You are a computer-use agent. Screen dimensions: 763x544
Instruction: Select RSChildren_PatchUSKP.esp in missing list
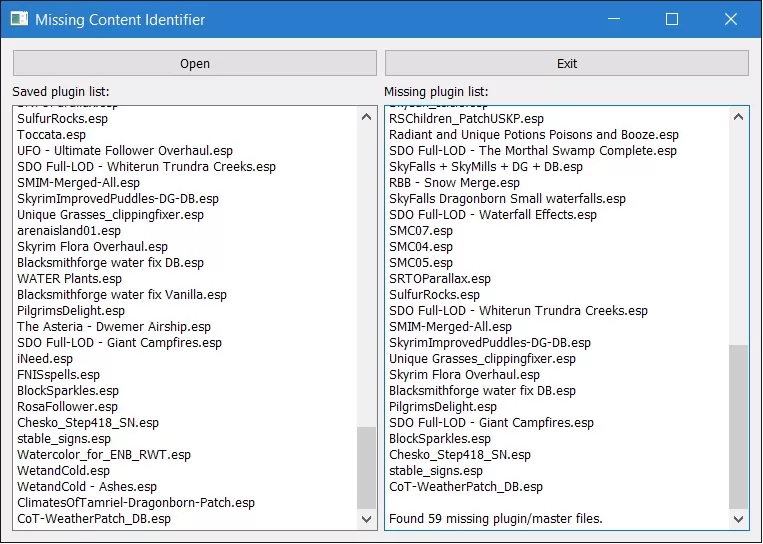(x=466, y=119)
